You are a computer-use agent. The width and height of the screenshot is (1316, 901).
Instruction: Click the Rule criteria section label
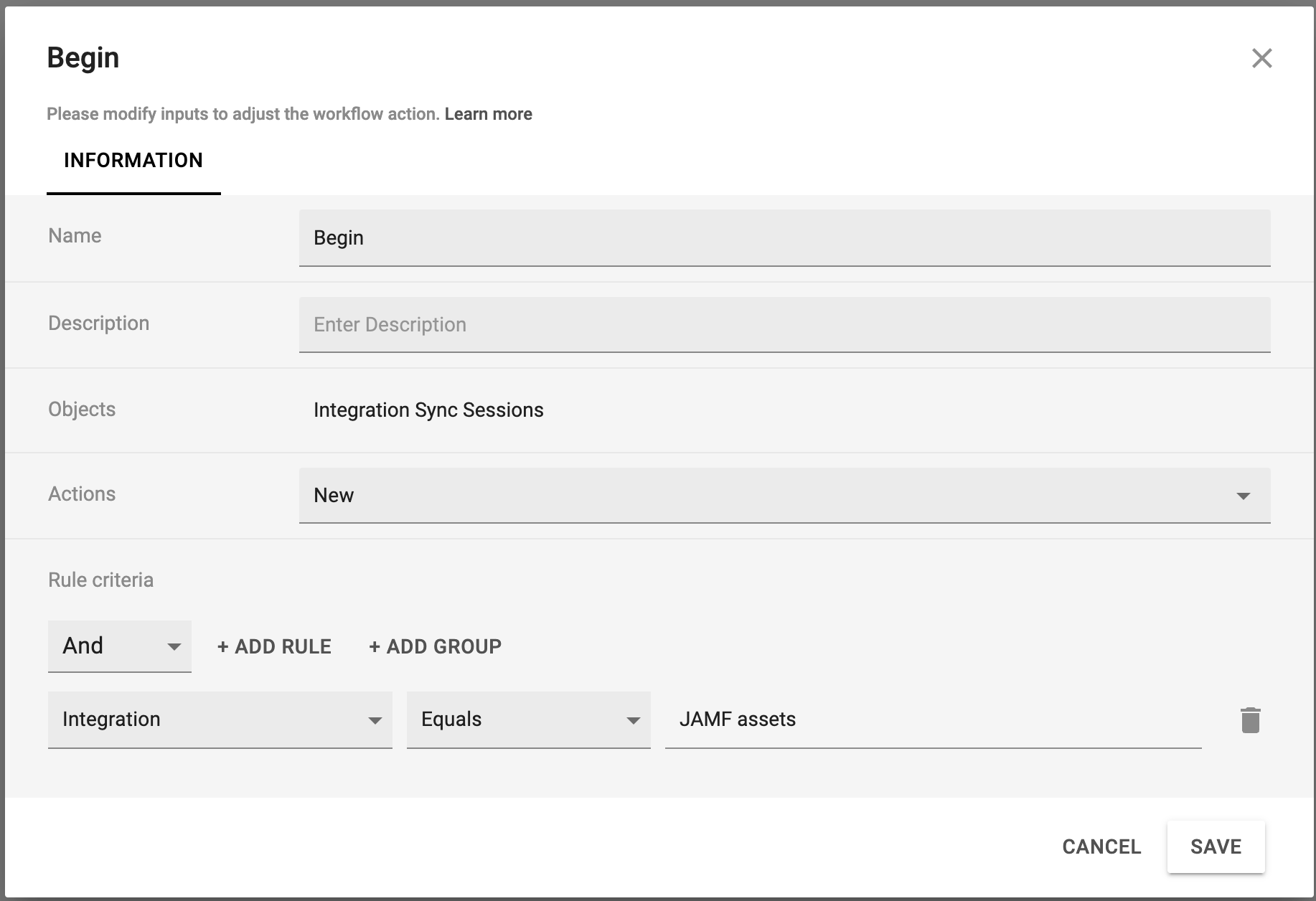click(x=100, y=580)
